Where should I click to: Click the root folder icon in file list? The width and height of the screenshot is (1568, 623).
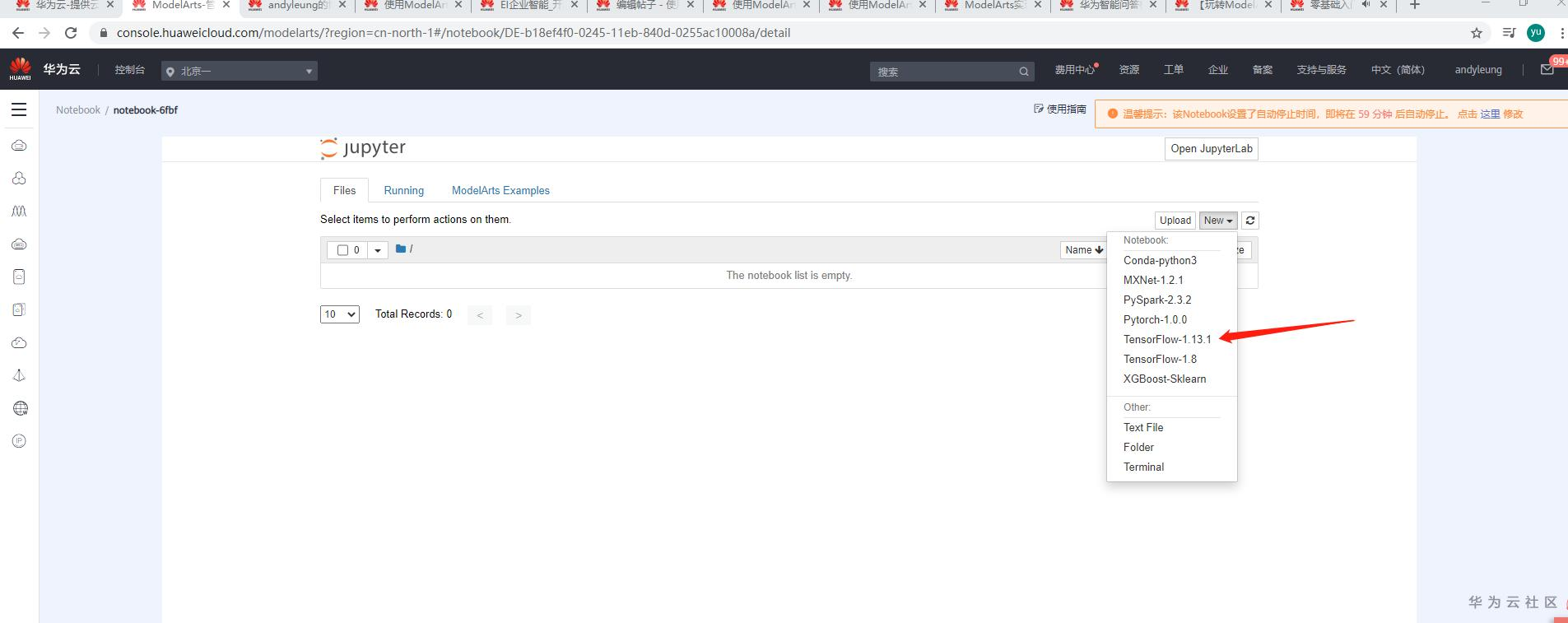click(x=401, y=249)
